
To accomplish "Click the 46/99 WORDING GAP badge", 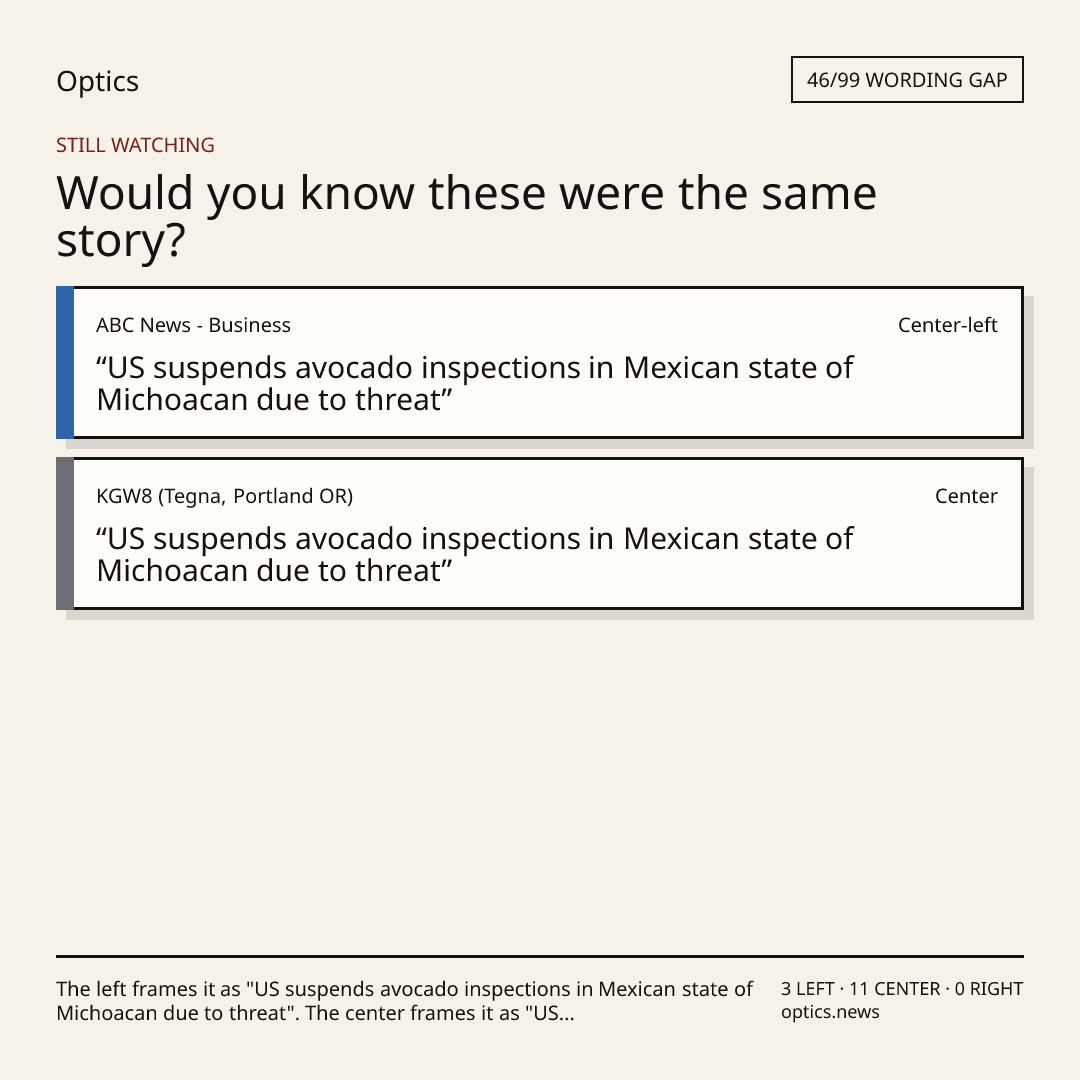I will (x=907, y=80).
